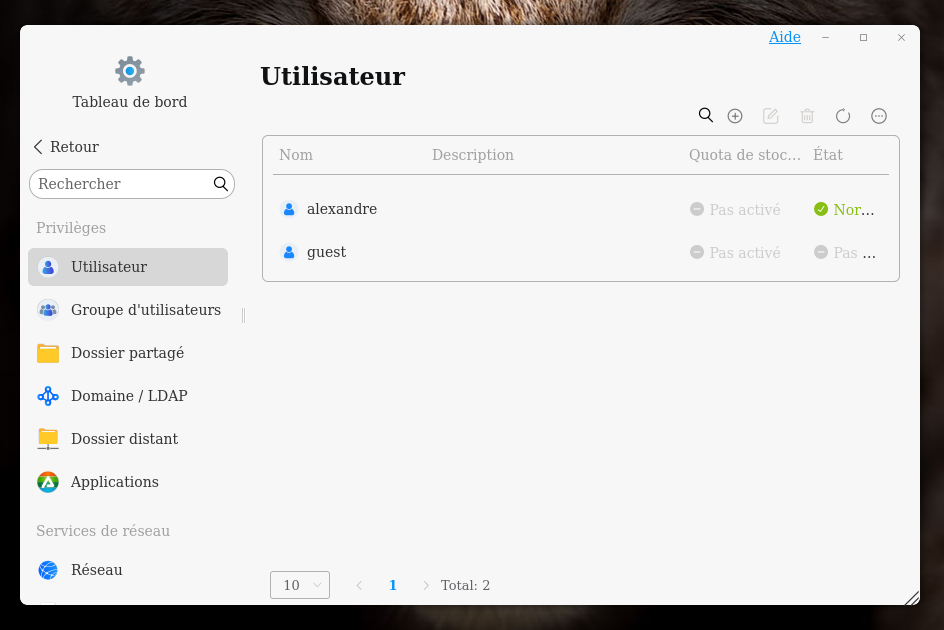Image resolution: width=944 pixels, height=630 pixels.
Task: Select the Applications sidebar icon
Action: pyautogui.click(x=48, y=482)
